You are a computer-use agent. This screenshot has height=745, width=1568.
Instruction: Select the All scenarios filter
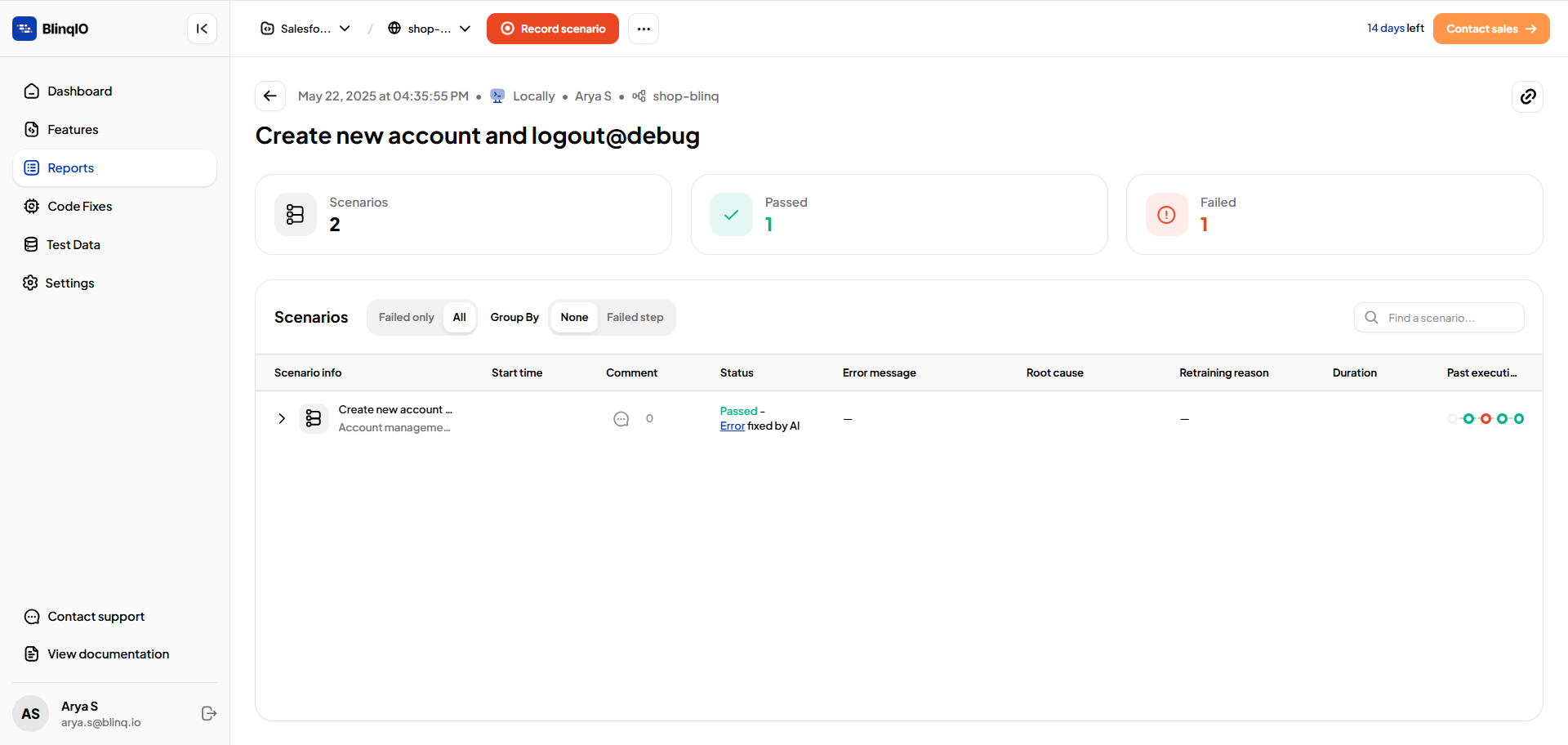(460, 317)
